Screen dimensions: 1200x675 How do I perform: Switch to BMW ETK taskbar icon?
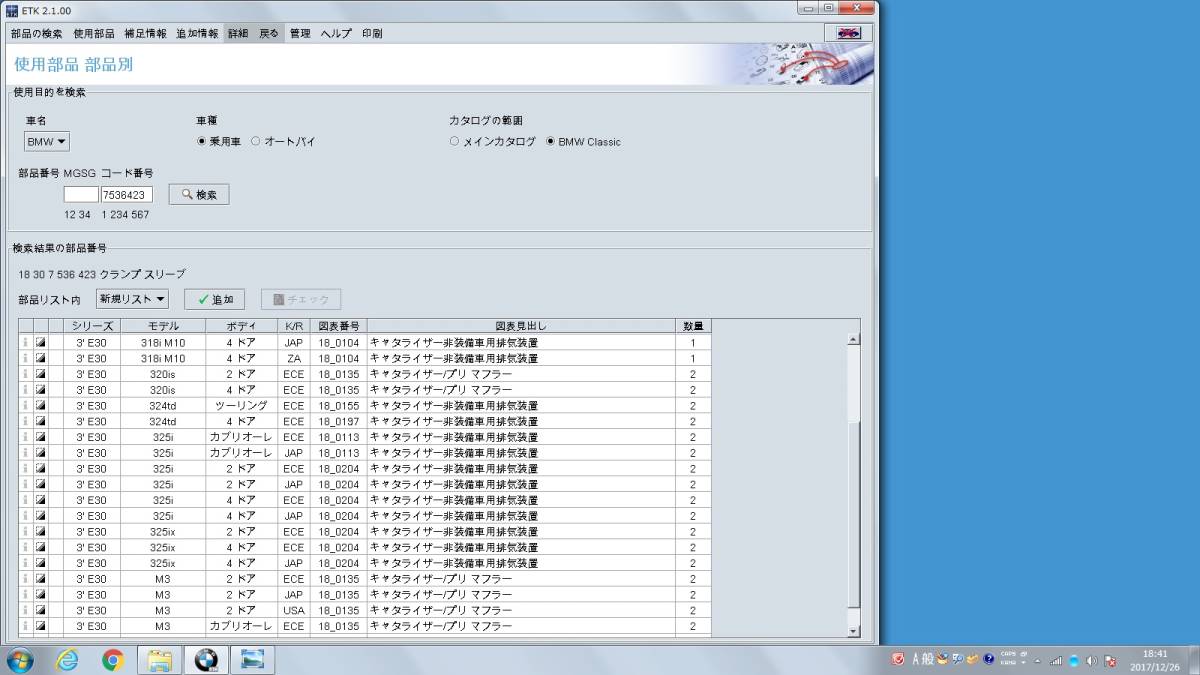206,660
